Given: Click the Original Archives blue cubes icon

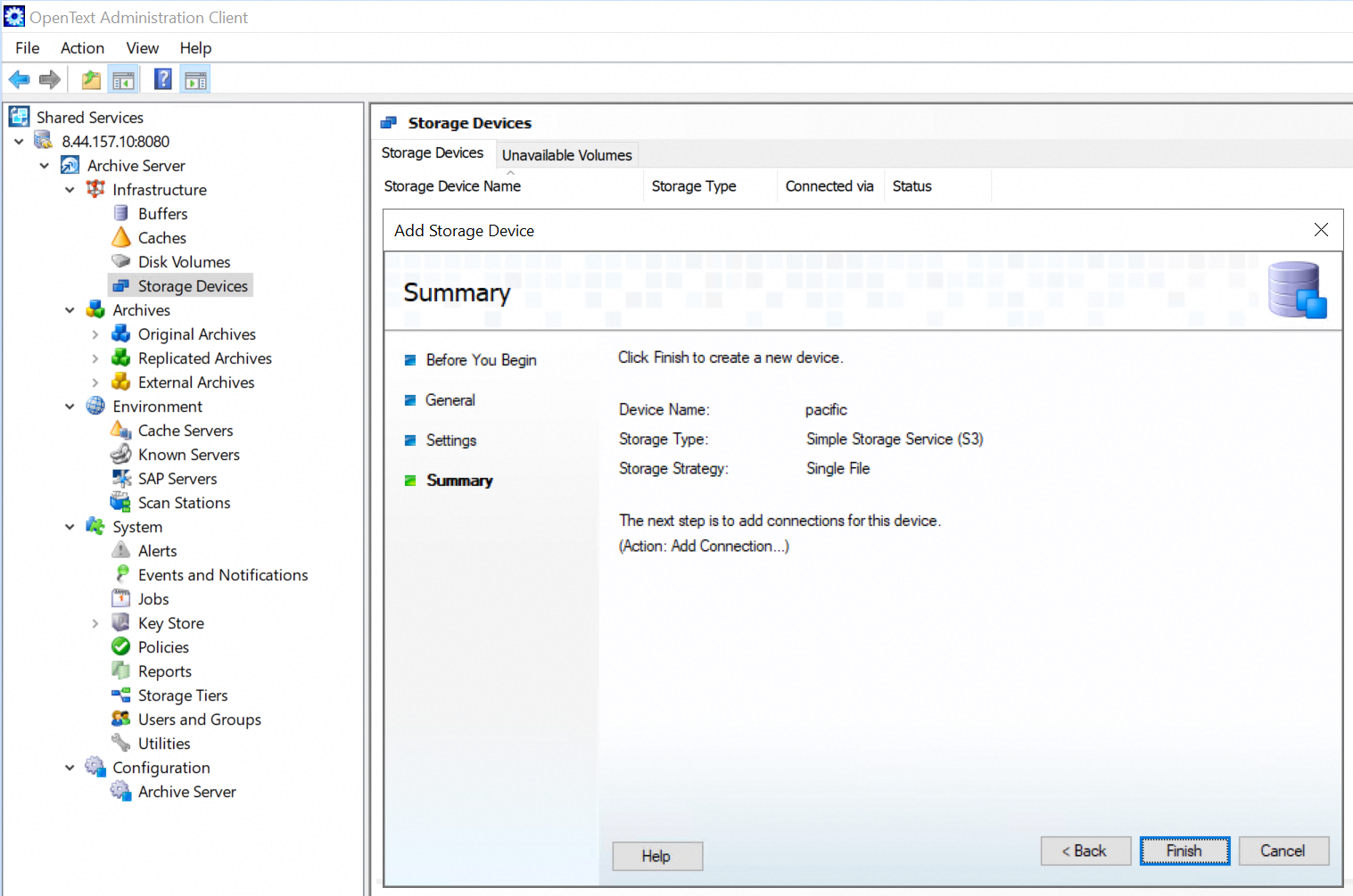Looking at the screenshot, I should 120,333.
